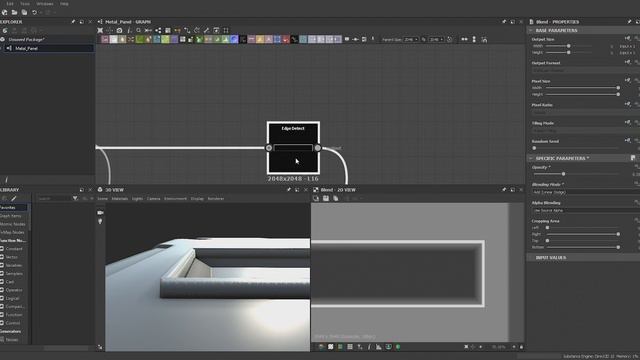Click the first icon of the graph toolbar
640x360 pixels.
pyautogui.click(x=100, y=30)
